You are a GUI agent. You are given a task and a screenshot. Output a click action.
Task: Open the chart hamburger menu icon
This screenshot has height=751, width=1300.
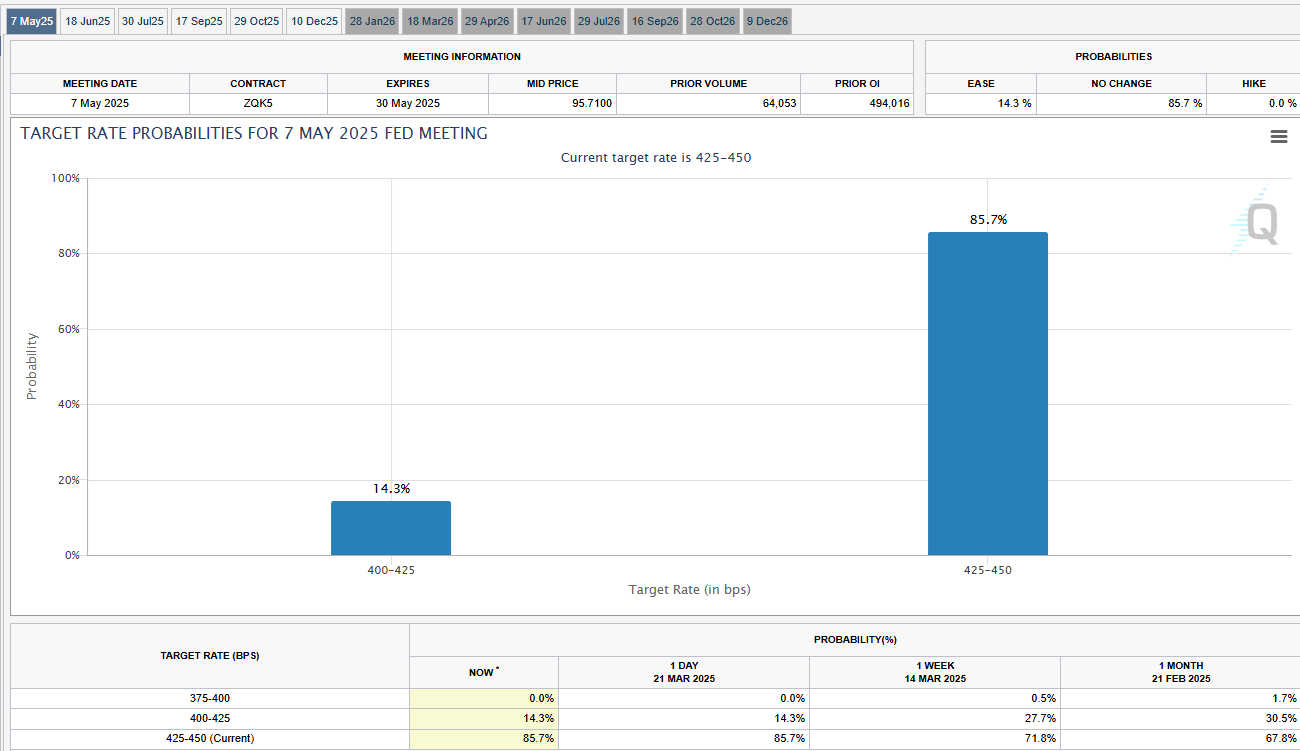click(1278, 137)
